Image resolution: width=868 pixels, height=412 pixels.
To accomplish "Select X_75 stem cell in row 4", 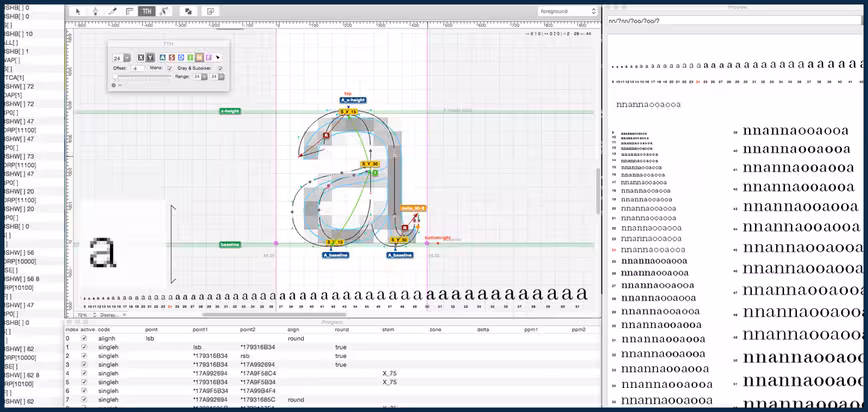I will coord(389,373).
